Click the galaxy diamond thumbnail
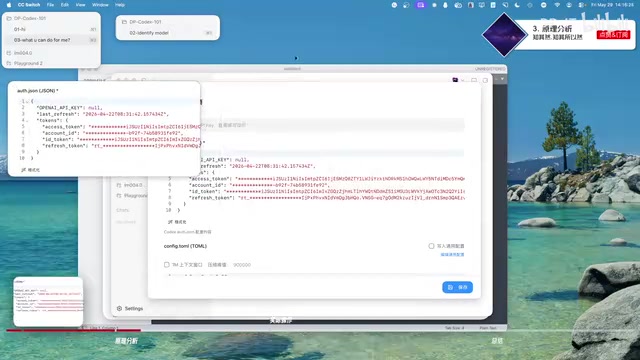Image resolution: width=640 pixels, height=360 pixels. [x=504, y=35]
